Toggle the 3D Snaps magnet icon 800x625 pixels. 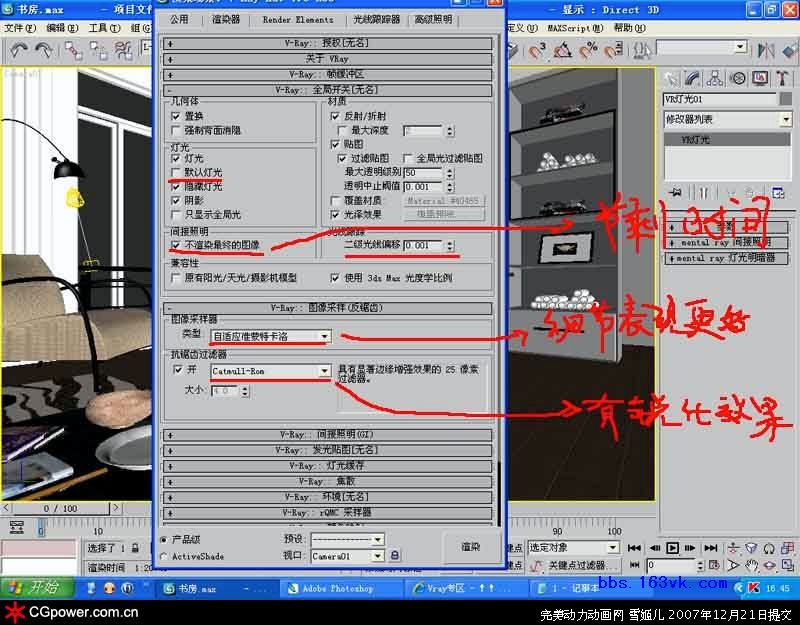pyautogui.click(x=537, y=51)
